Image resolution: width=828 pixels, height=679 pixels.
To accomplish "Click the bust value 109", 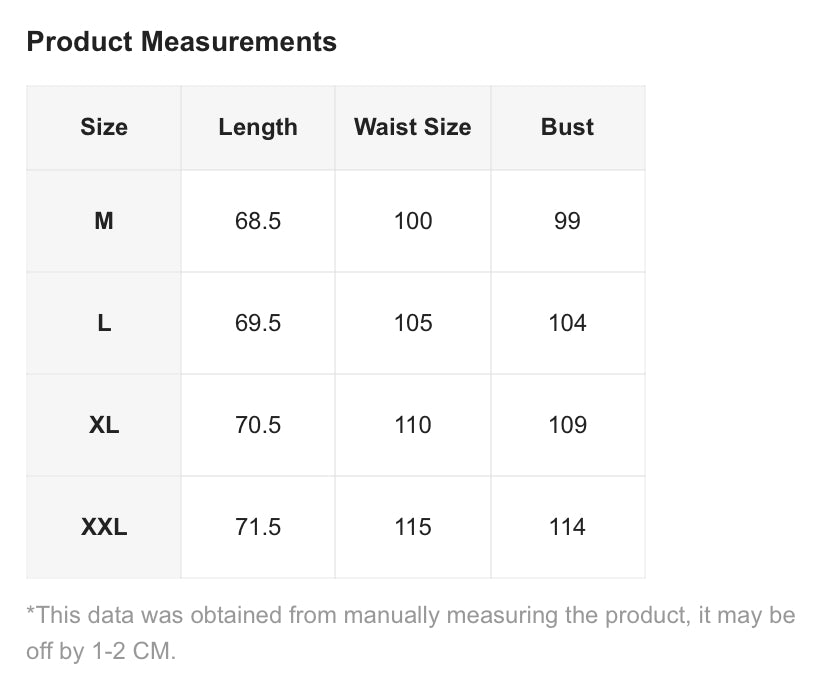I will tap(568, 425).
